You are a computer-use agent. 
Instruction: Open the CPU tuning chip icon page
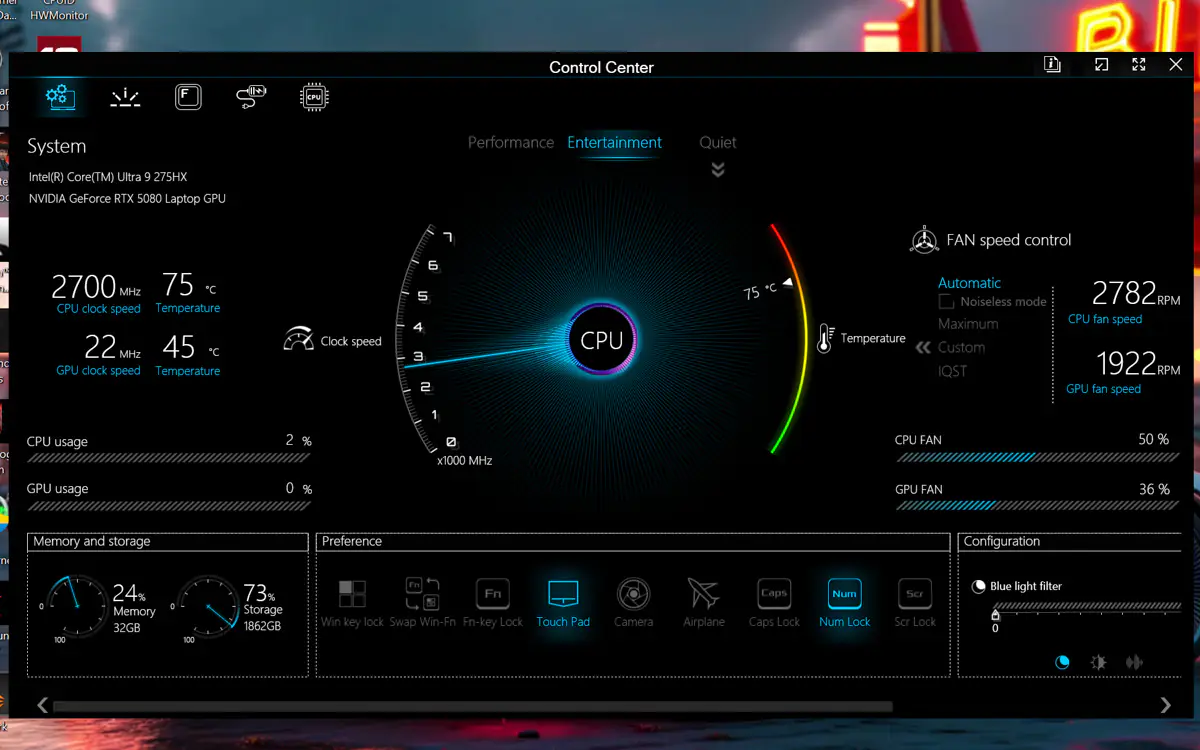click(314, 97)
